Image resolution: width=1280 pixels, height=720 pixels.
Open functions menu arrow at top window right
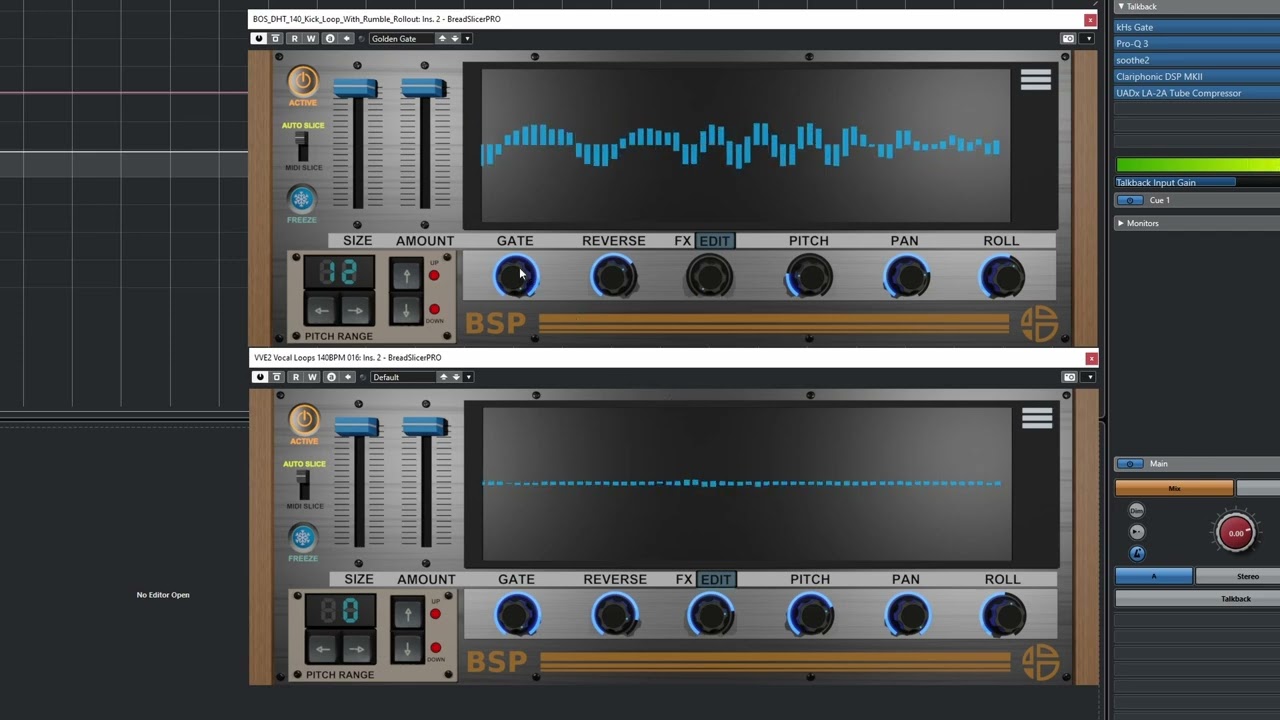point(1088,39)
